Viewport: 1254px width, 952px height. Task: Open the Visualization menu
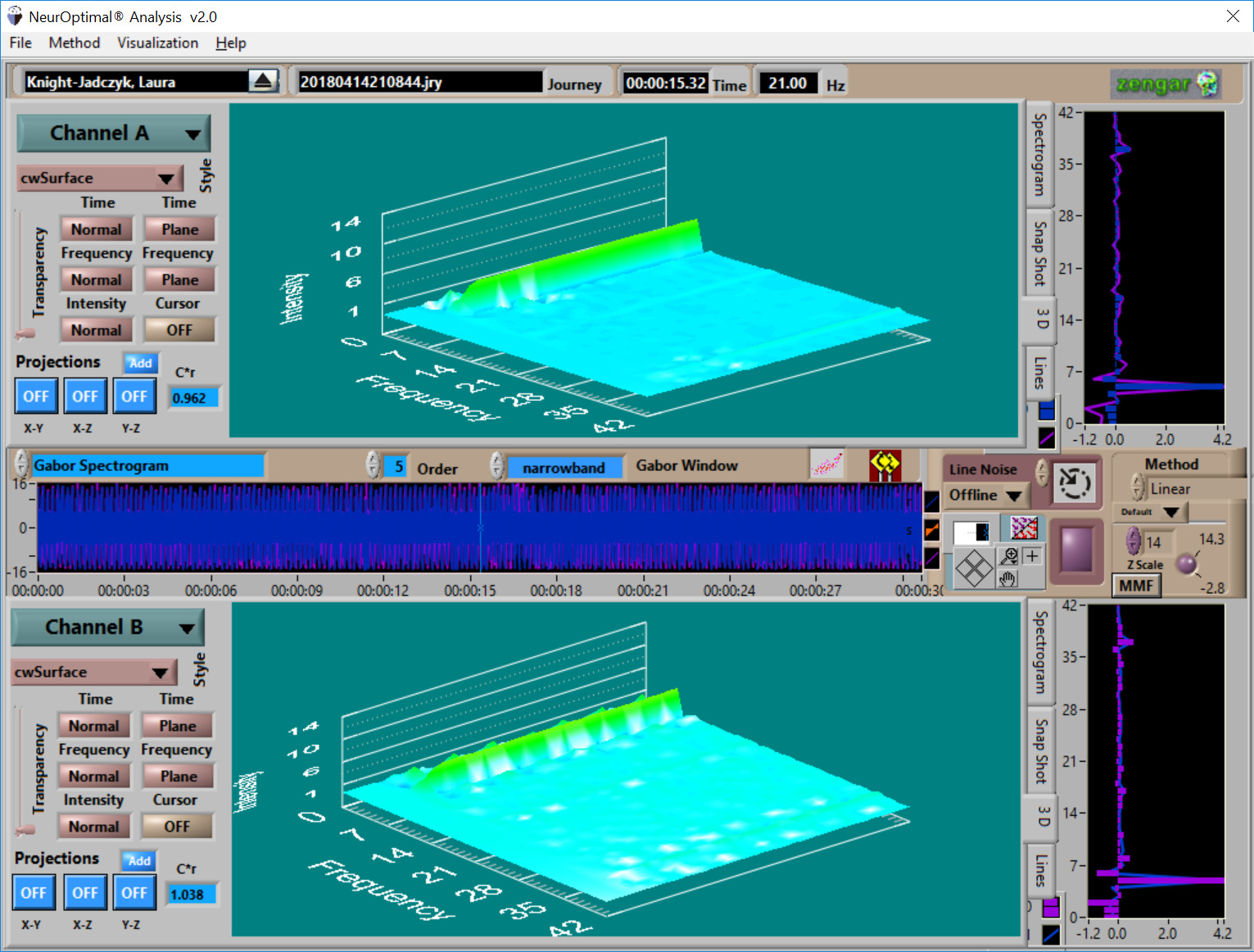[157, 43]
